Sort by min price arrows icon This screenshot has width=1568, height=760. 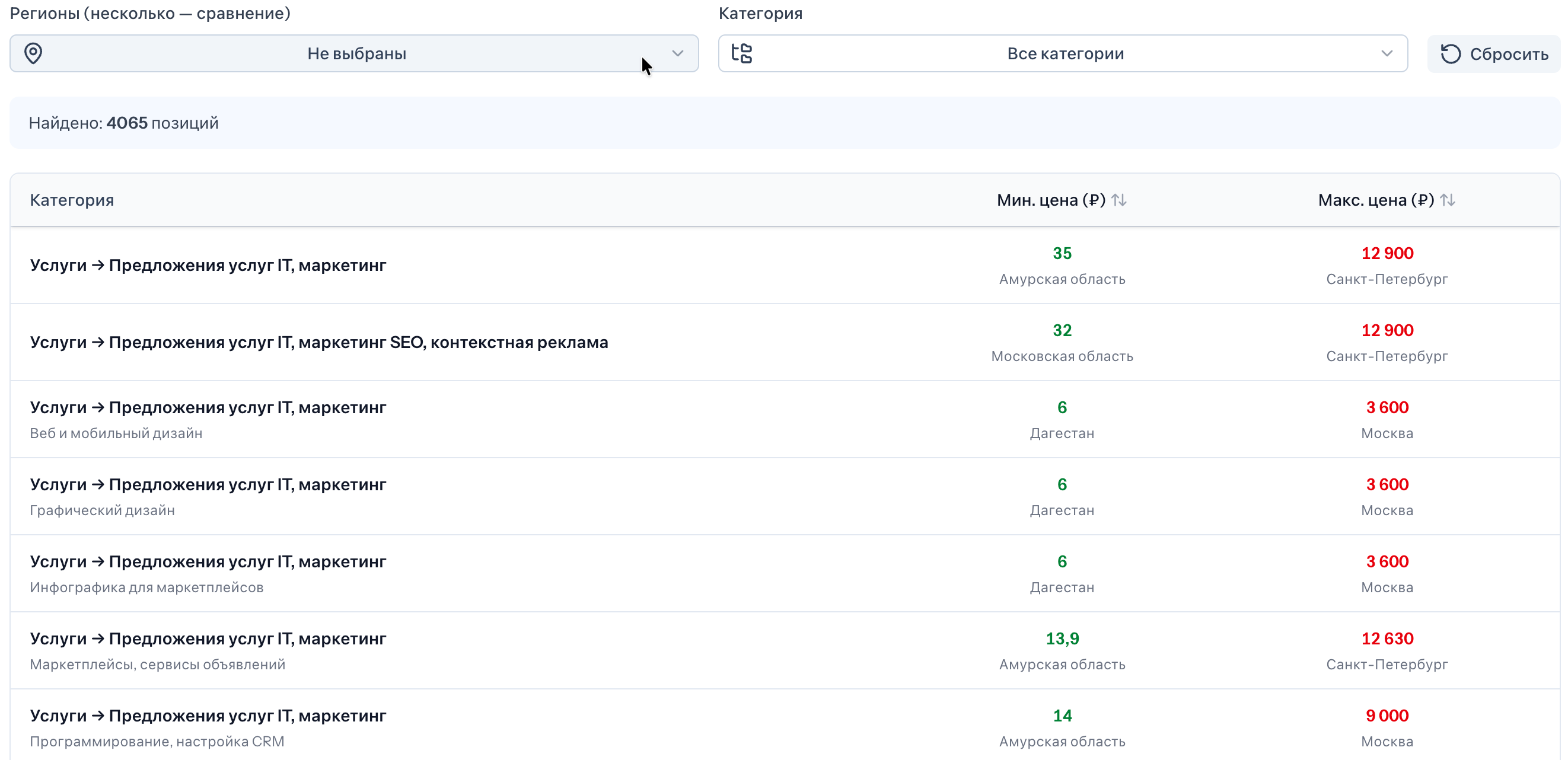1119,200
